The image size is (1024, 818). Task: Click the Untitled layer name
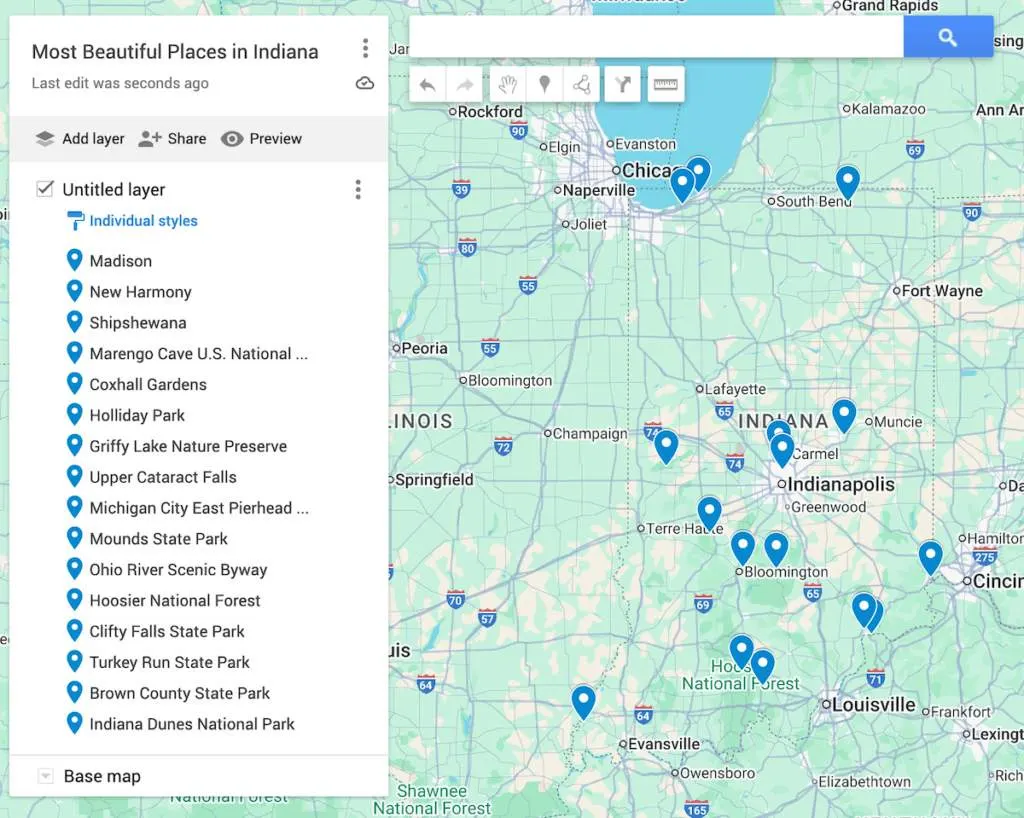114,189
